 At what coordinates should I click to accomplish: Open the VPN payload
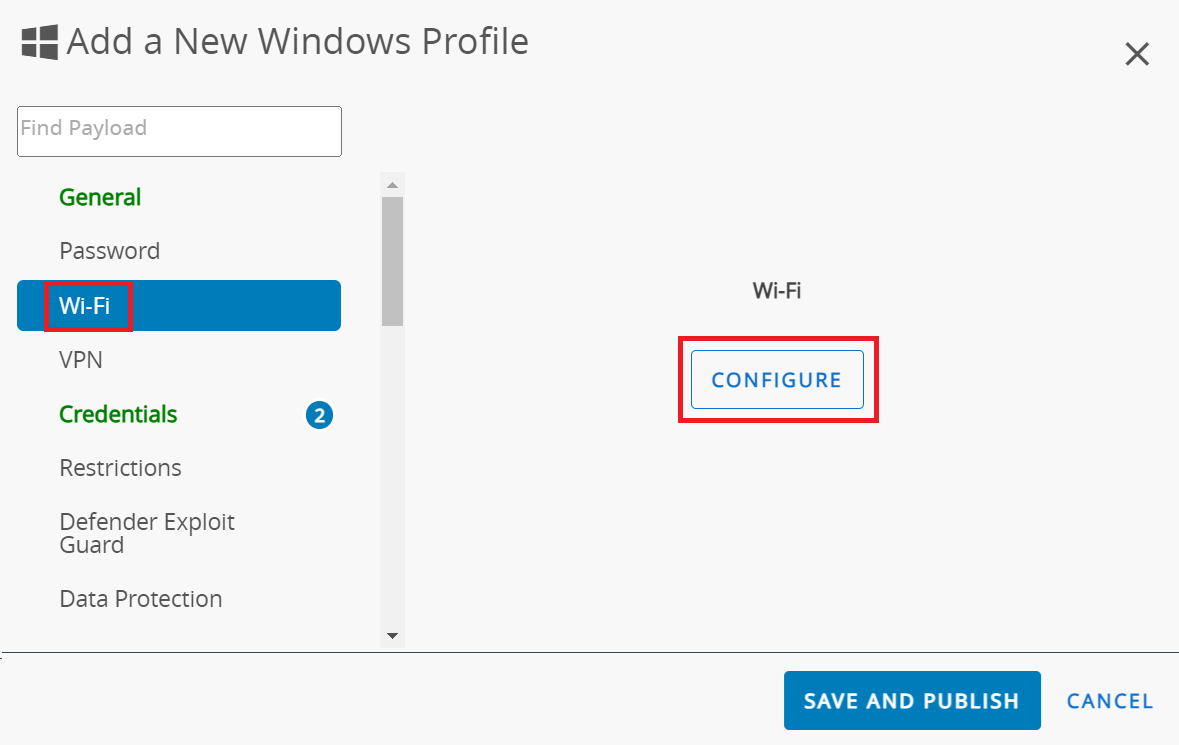point(81,359)
